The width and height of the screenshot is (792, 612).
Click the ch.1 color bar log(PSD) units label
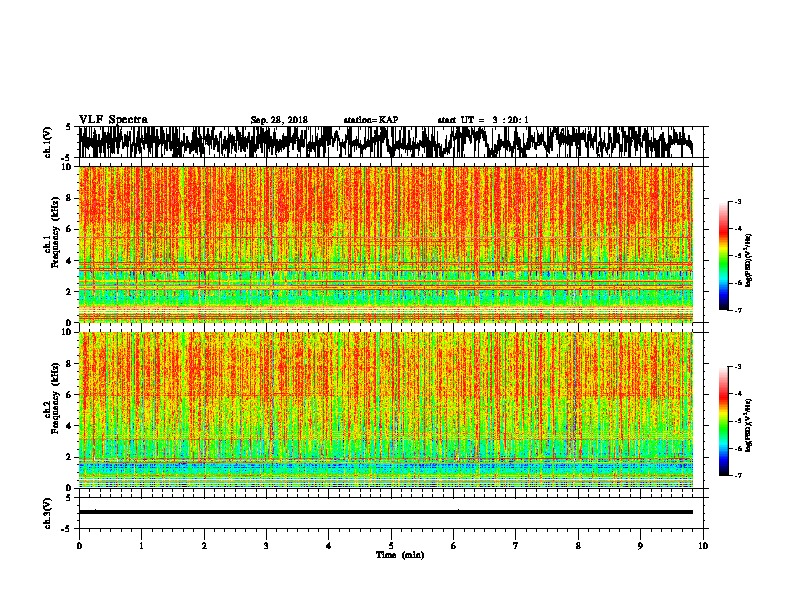tap(749, 261)
